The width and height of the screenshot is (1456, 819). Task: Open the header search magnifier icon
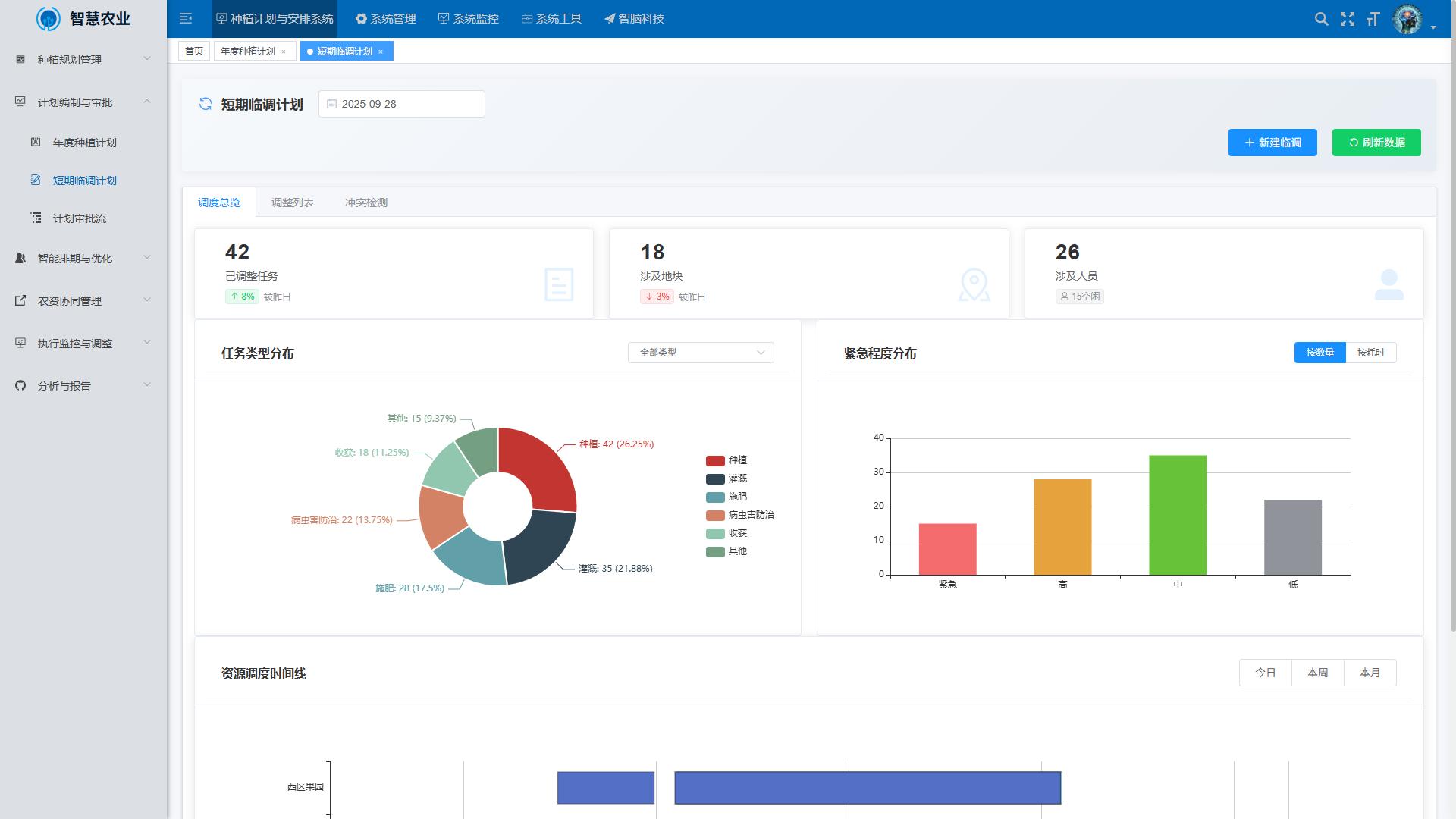pyautogui.click(x=1321, y=19)
